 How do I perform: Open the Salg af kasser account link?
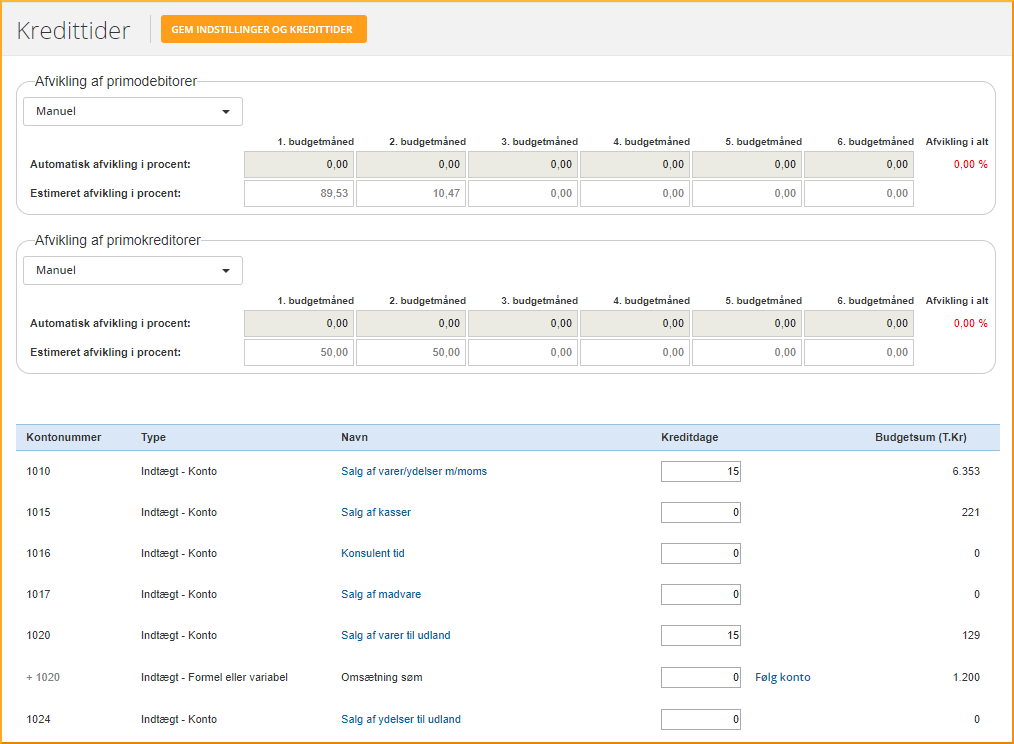[x=376, y=512]
